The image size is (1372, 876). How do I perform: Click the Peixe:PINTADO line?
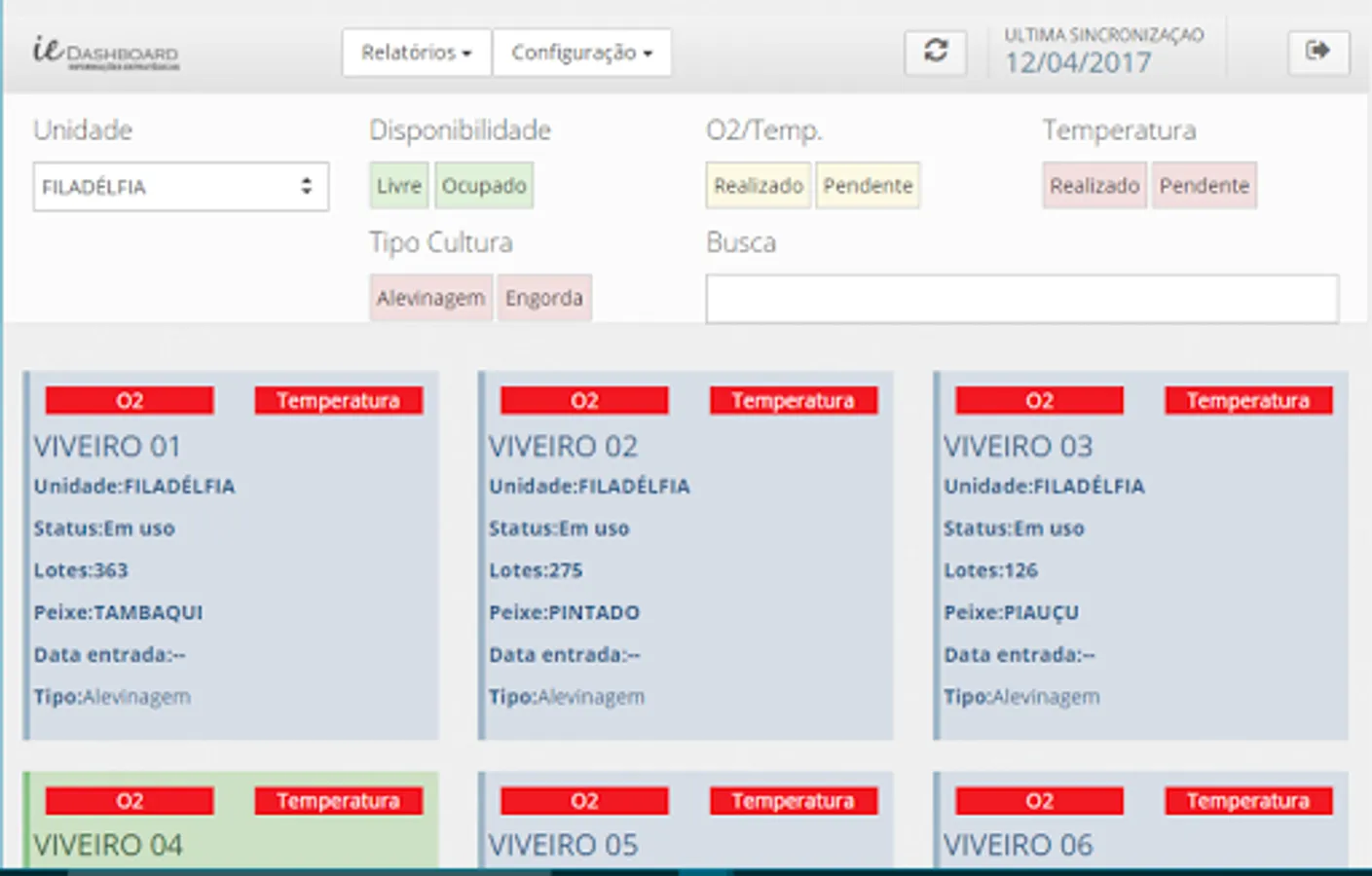tap(564, 613)
